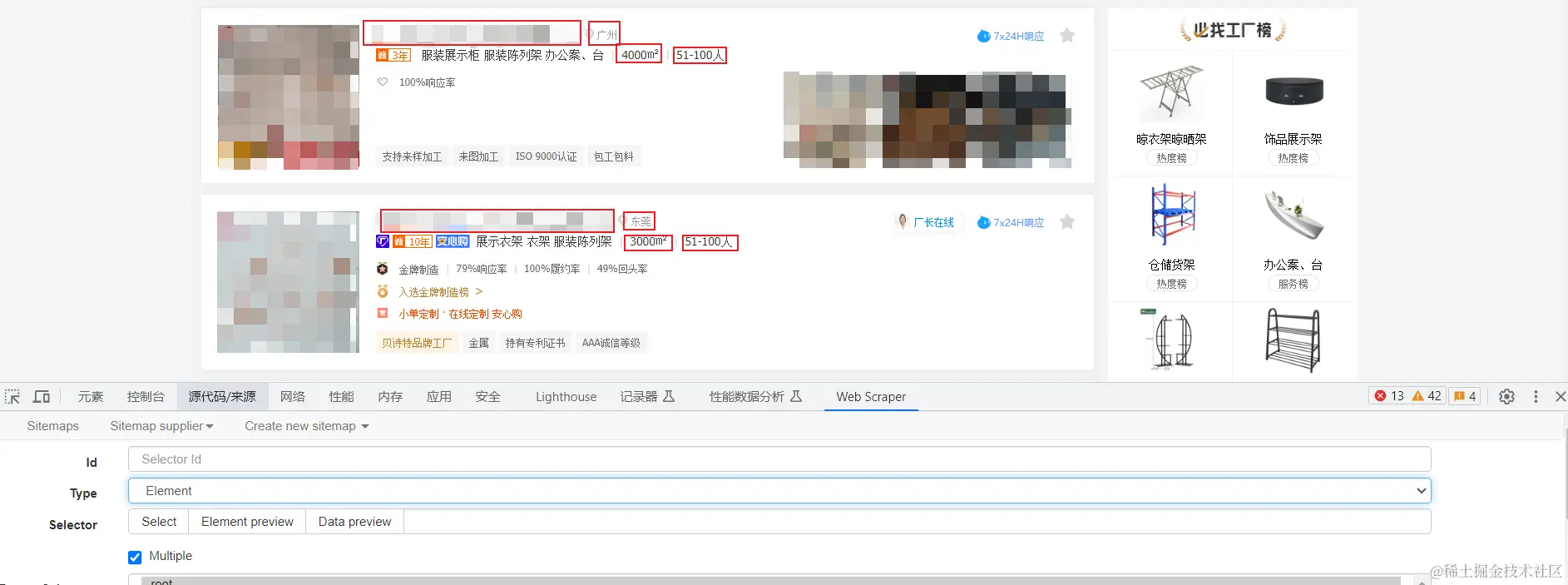Open the black shoe rack product image
The image size is (1568, 585).
coord(1293,340)
